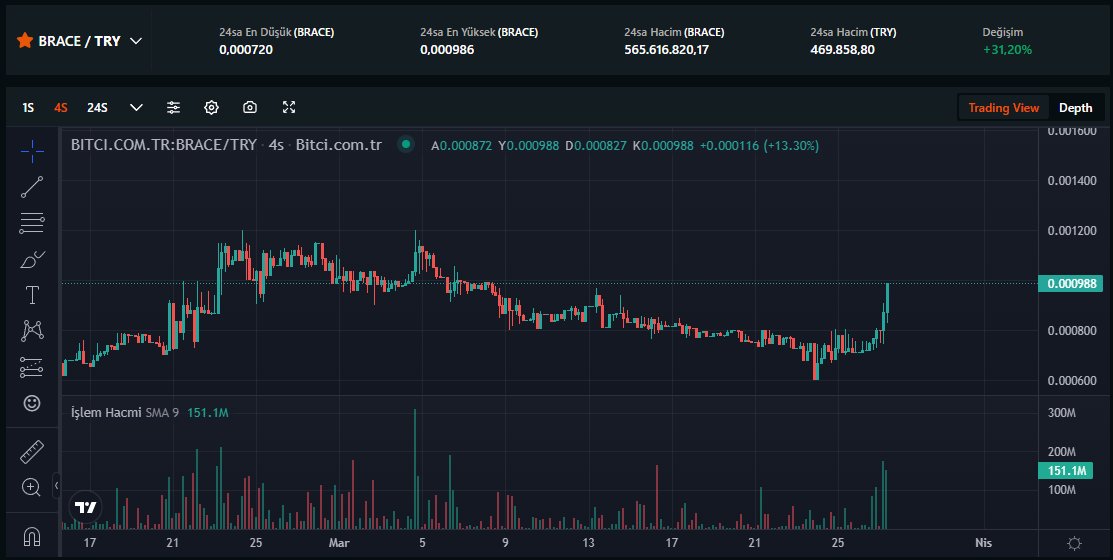Click the 24sa Hacim (TRY) value 469.858,80
The image size is (1113, 560).
[x=843, y=50]
